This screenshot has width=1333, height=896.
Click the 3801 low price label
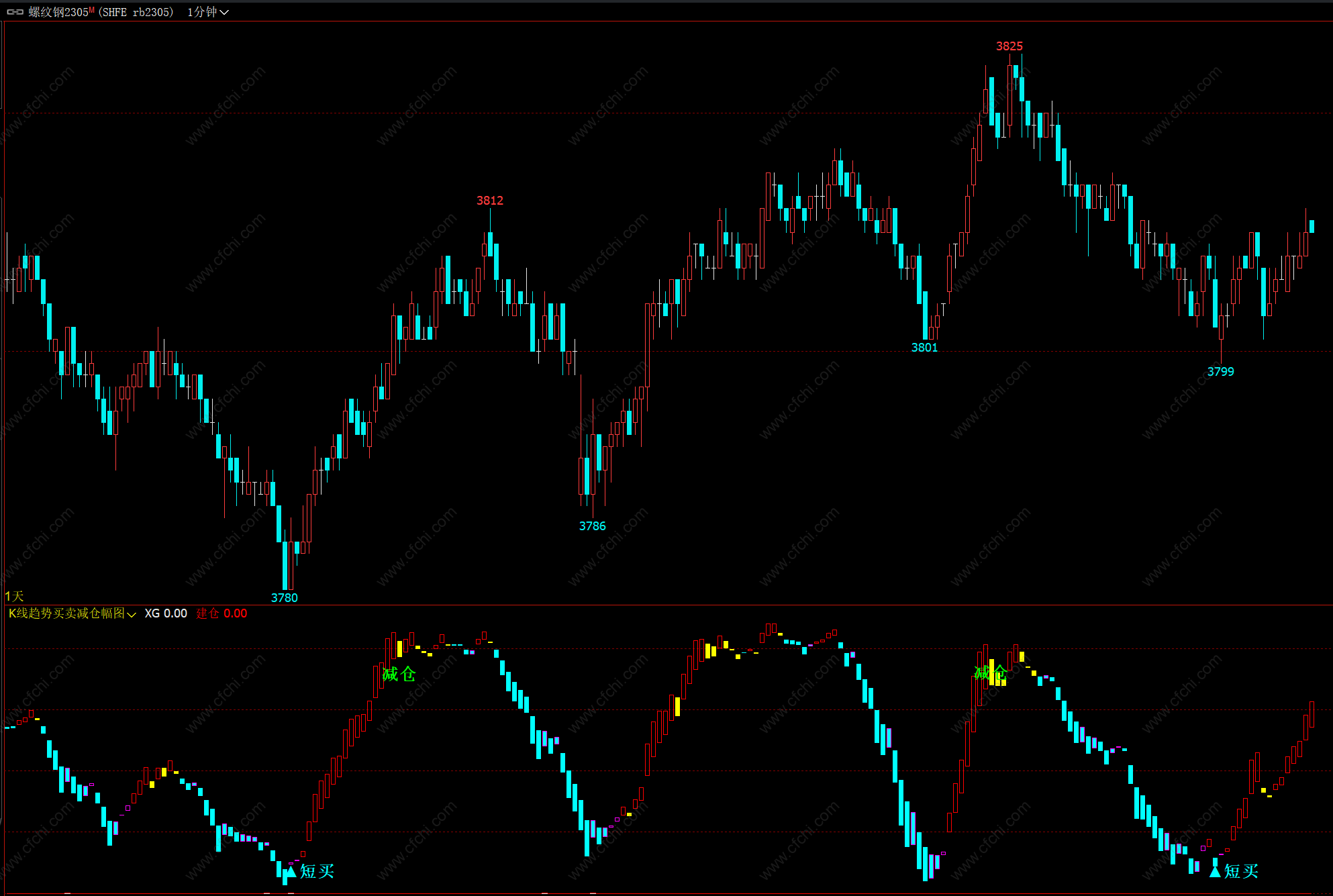tap(924, 348)
